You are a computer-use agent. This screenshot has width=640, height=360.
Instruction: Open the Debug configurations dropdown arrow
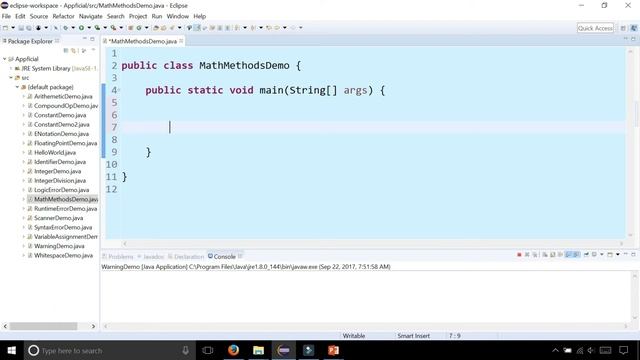coord(73,28)
